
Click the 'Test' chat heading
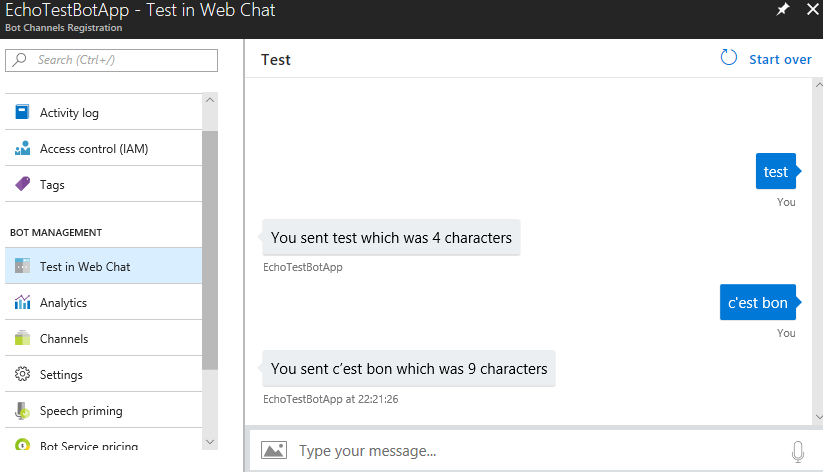(x=276, y=60)
